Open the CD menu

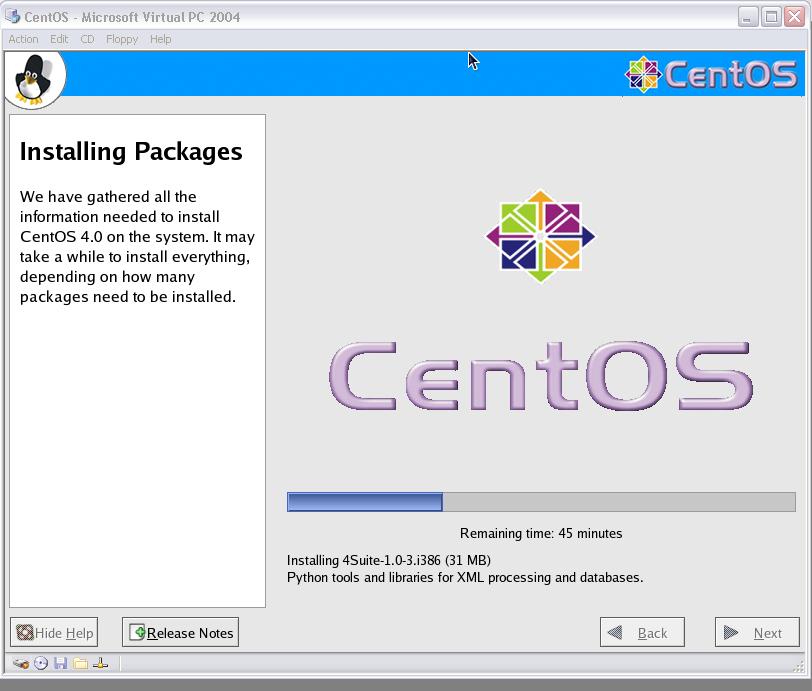click(x=87, y=39)
